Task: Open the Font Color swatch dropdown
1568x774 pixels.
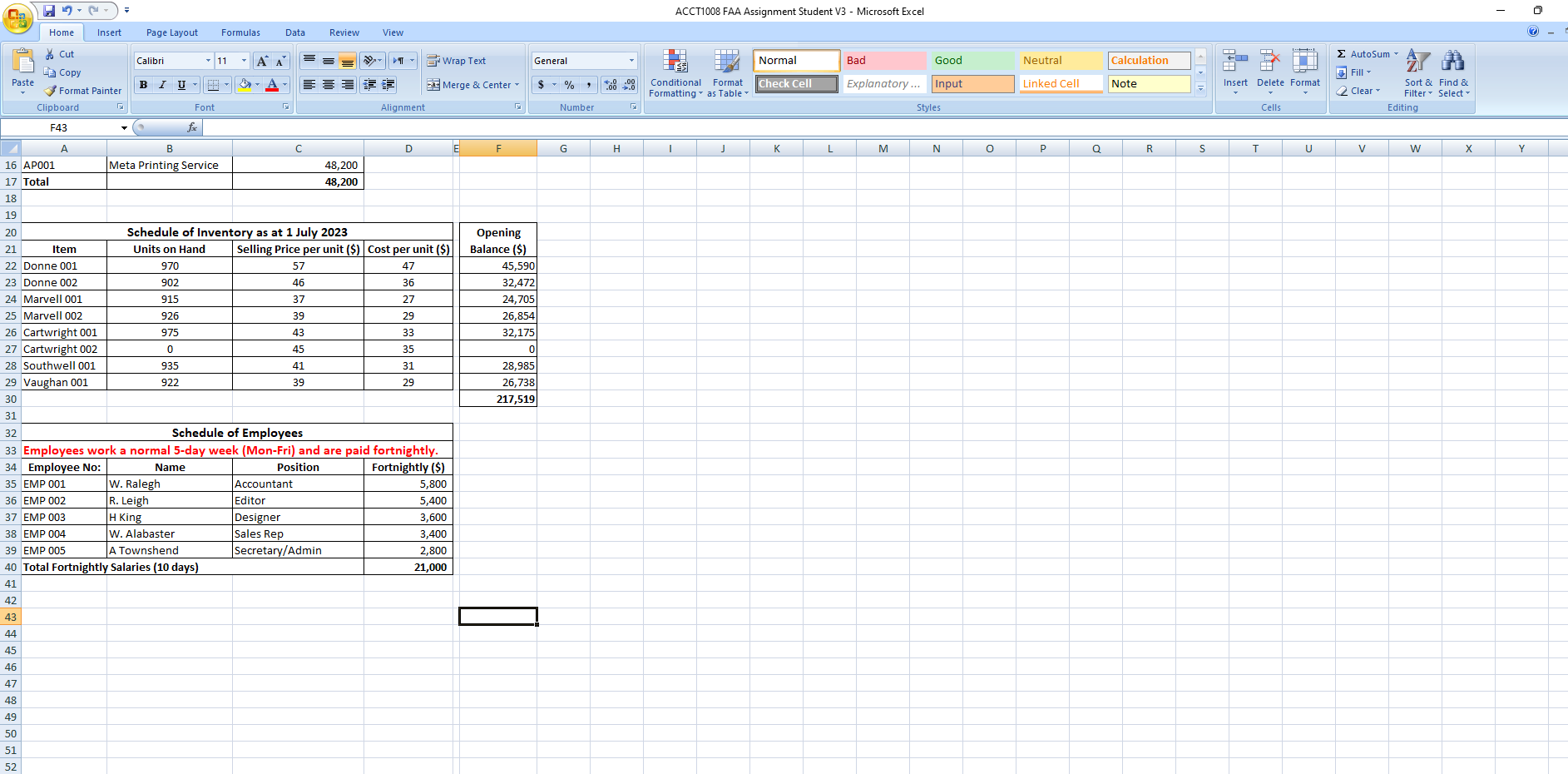Action: (284, 84)
